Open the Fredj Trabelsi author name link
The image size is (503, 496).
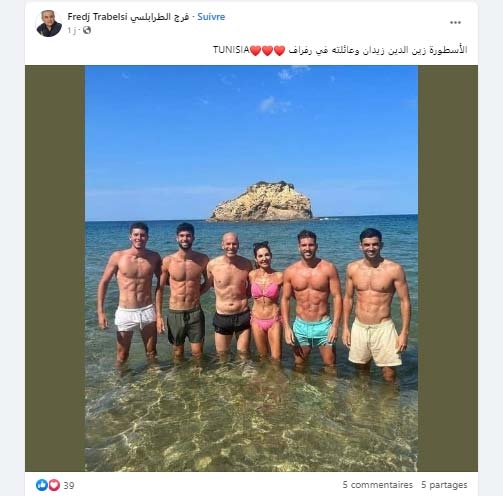(97, 17)
